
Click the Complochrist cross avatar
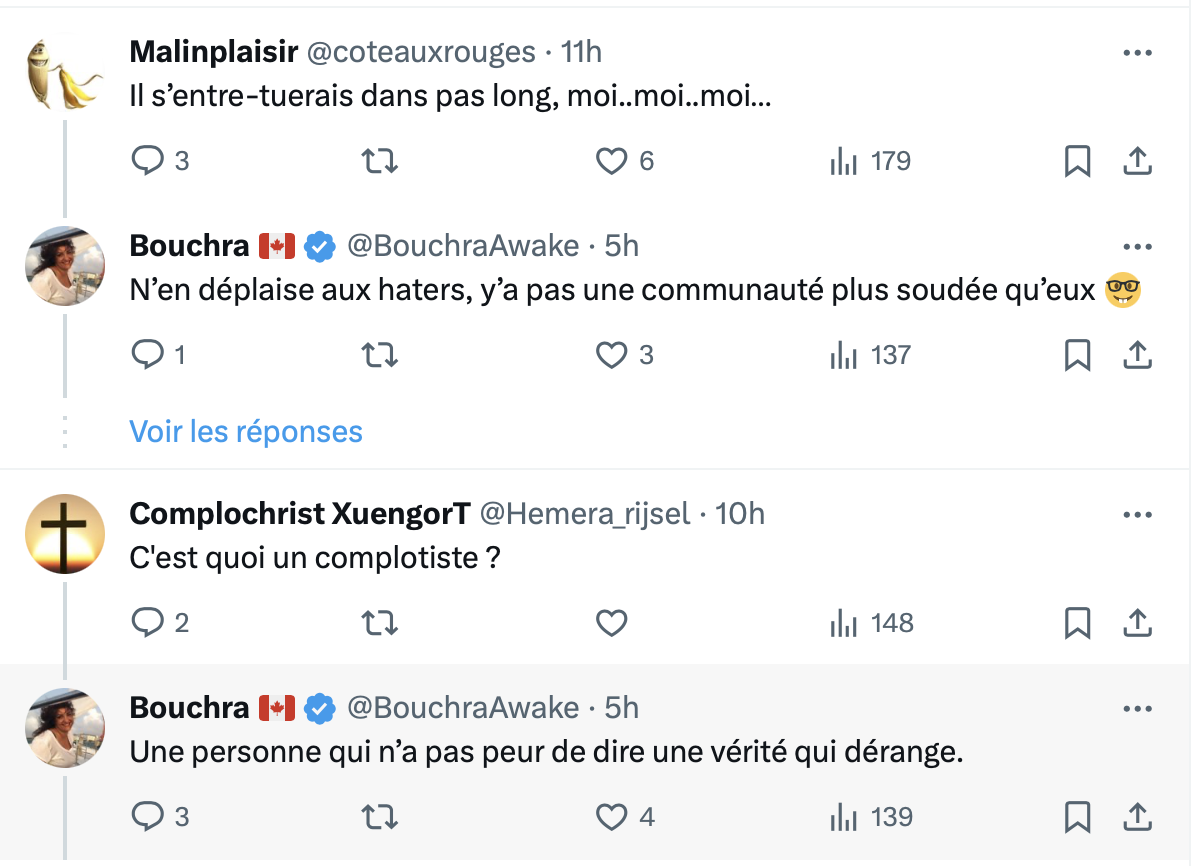(x=65, y=534)
